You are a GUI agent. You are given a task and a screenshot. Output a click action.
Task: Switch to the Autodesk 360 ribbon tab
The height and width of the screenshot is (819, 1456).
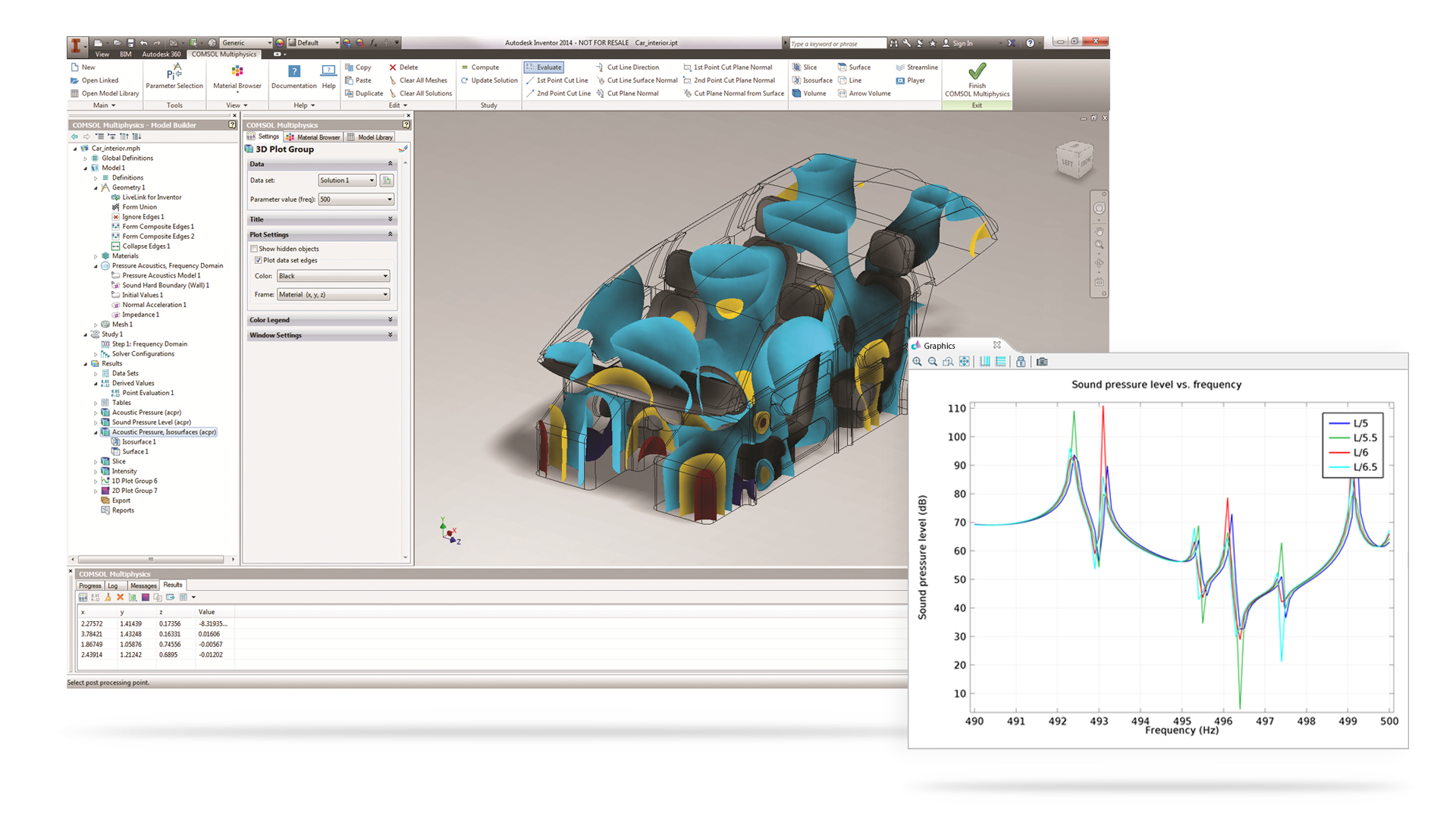tap(162, 55)
